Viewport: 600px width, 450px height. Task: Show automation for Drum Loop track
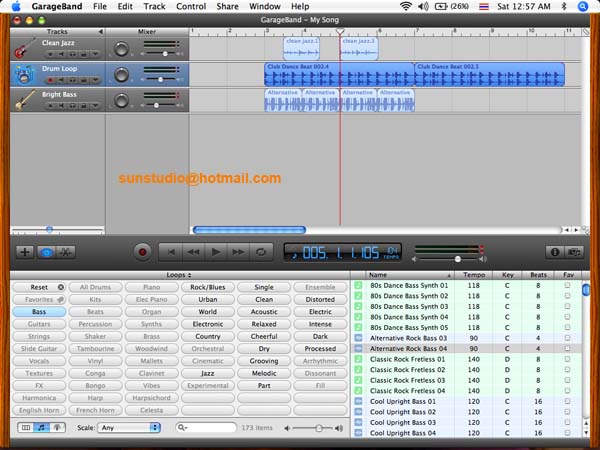95,80
